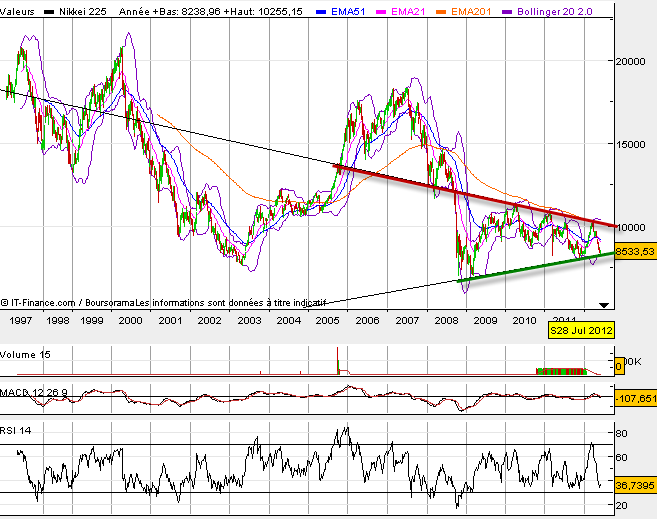Click the MACD 12 26 9 indicator title
The width and height of the screenshot is (657, 520).
(35, 388)
